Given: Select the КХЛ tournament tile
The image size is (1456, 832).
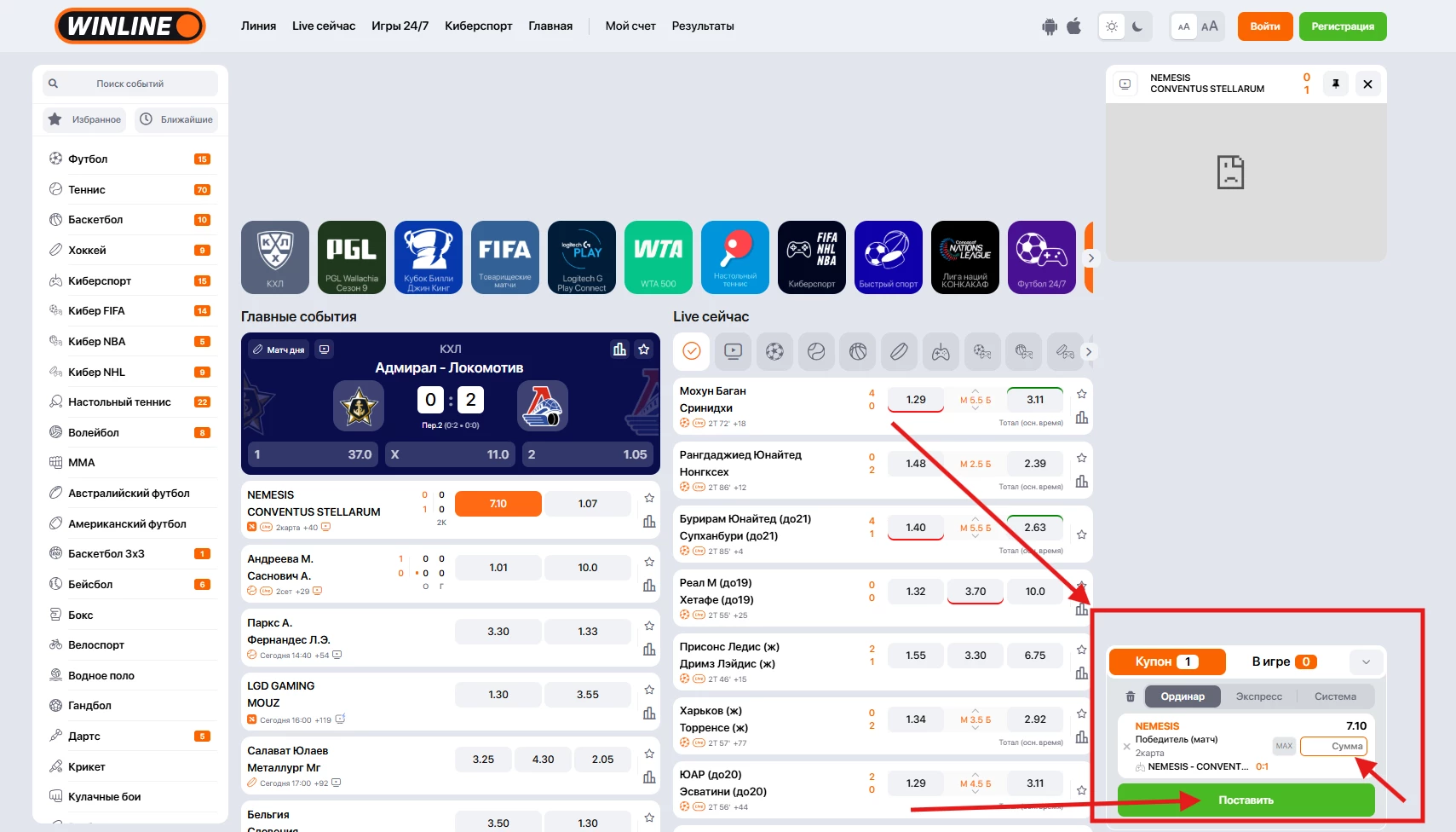Looking at the screenshot, I should click(275, 257).
